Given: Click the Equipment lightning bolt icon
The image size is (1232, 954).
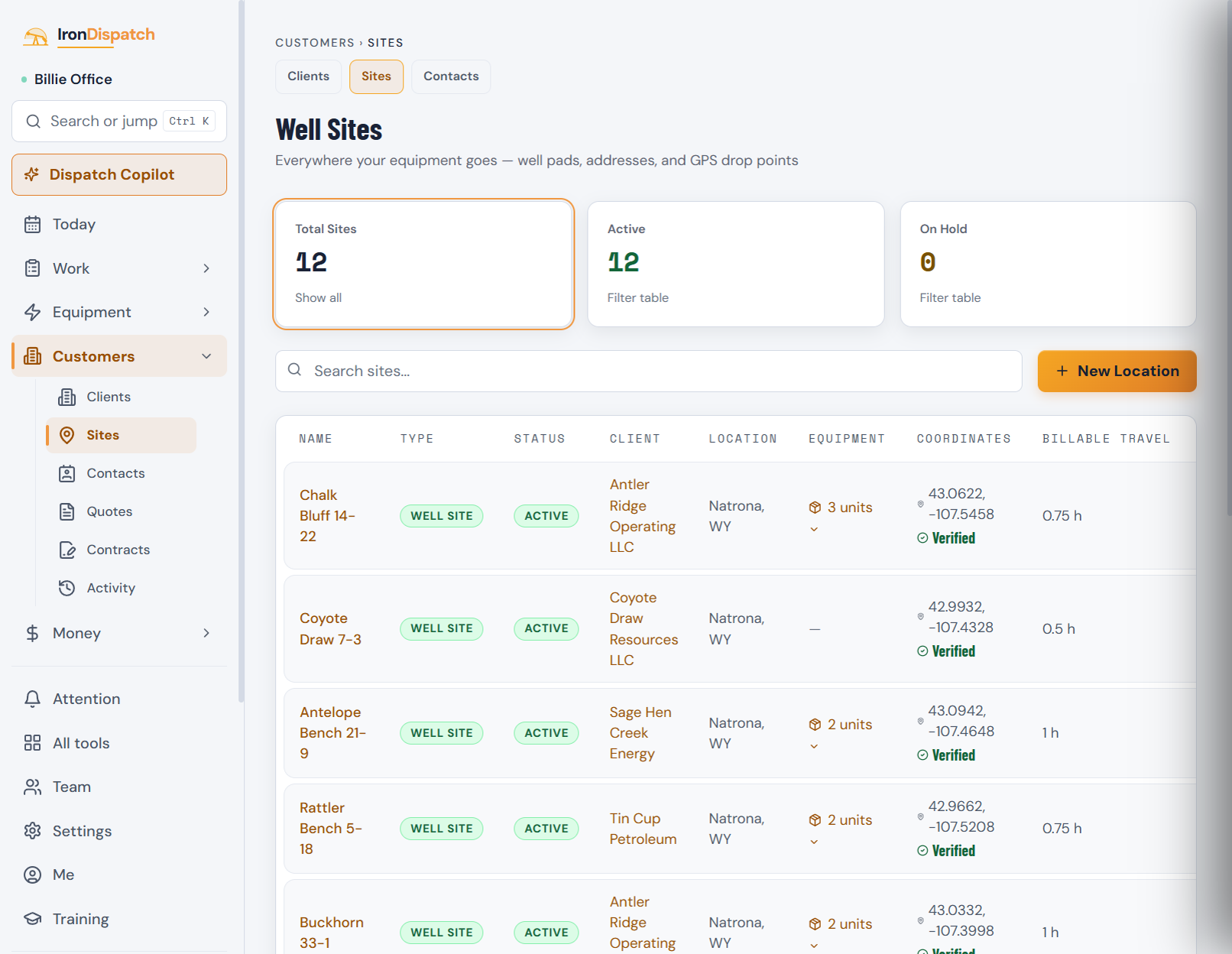Looking at the screenshot, I should click(32, 312).
